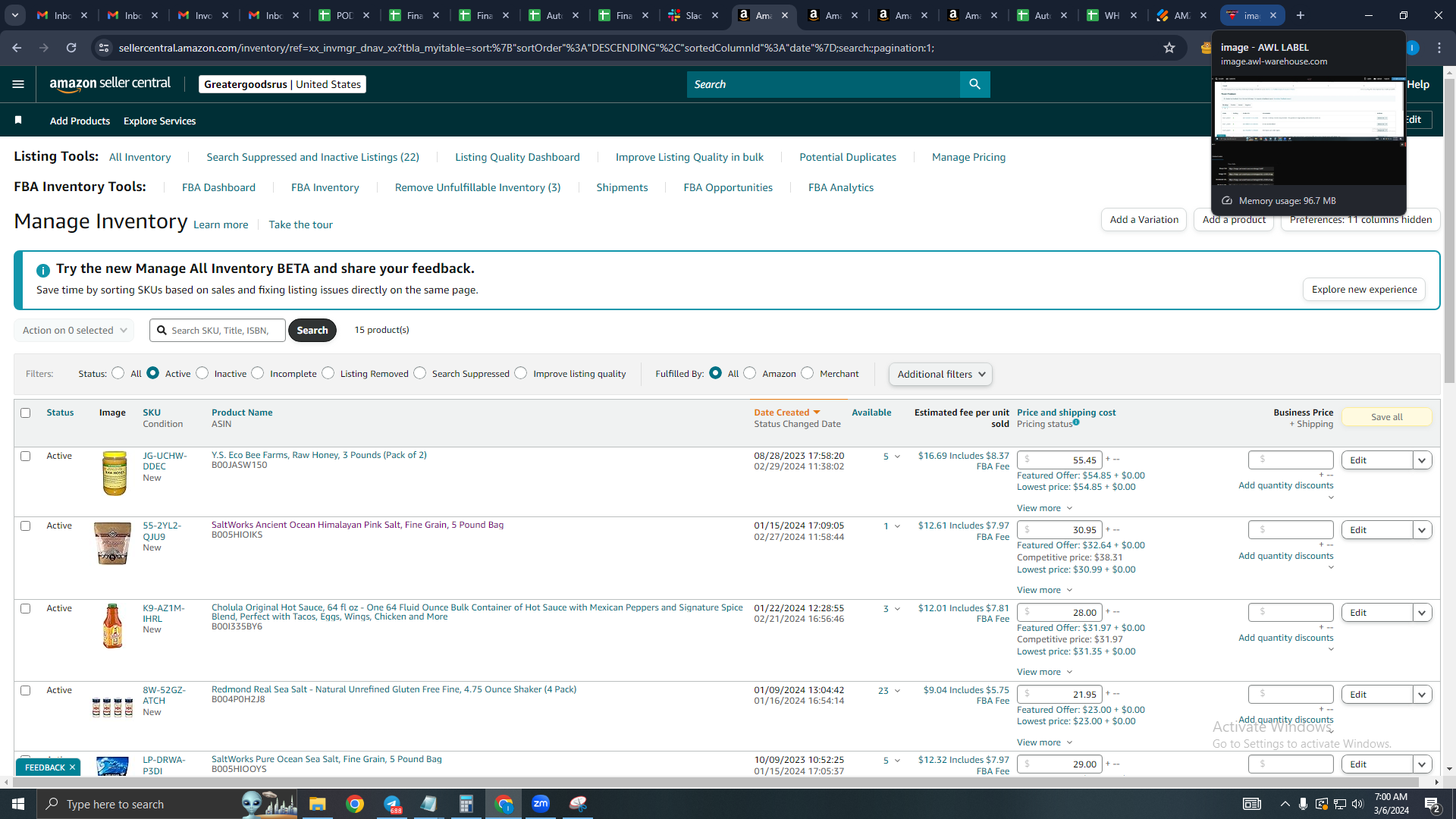Launch Calculator from the taskbar
1456x819 pixels.
point(466,804)
